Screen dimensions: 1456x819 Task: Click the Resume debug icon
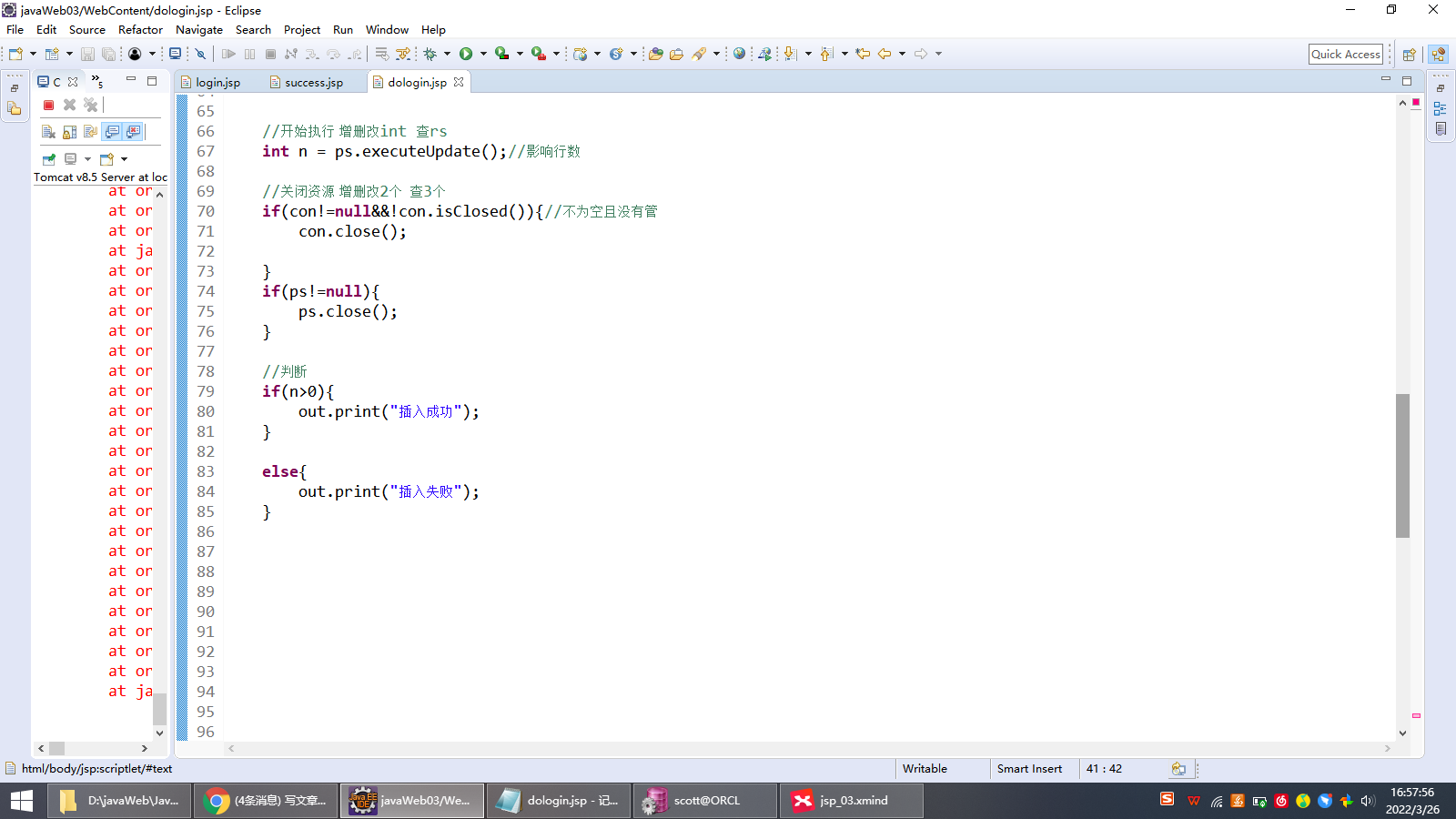tap(228, 54)
